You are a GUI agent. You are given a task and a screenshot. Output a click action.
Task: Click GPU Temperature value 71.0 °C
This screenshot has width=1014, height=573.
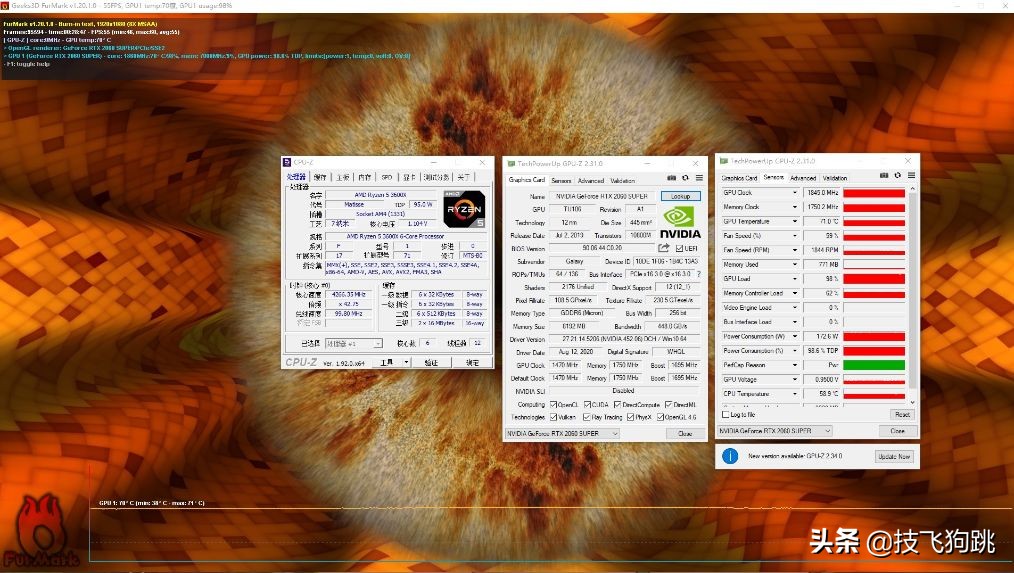(x=821, y=221)
